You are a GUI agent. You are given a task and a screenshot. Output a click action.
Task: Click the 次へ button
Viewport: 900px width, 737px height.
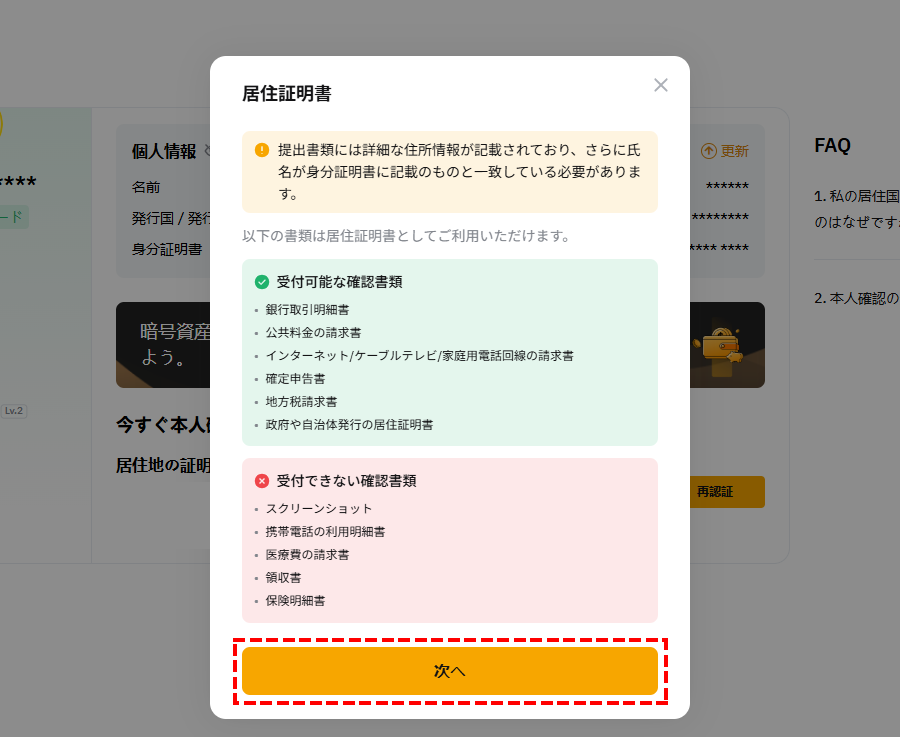click(x=449, y=671)
